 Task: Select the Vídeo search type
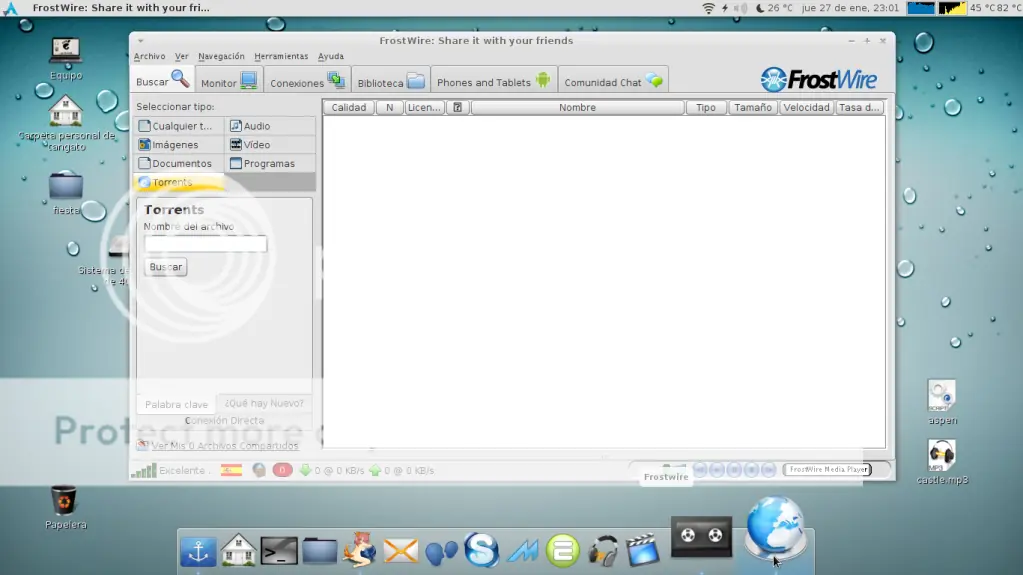pyautogui.click(x=269, y=145)
